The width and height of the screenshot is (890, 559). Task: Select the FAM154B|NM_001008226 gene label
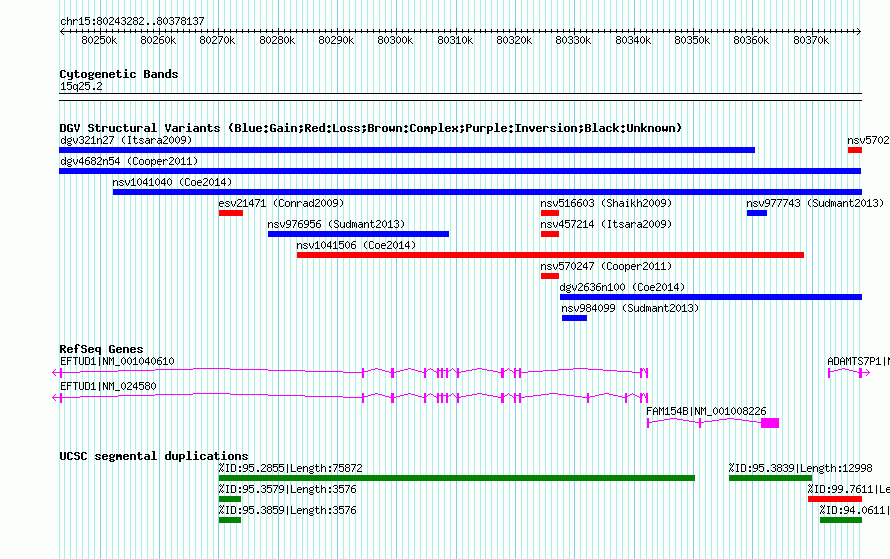tap(706, 411)
